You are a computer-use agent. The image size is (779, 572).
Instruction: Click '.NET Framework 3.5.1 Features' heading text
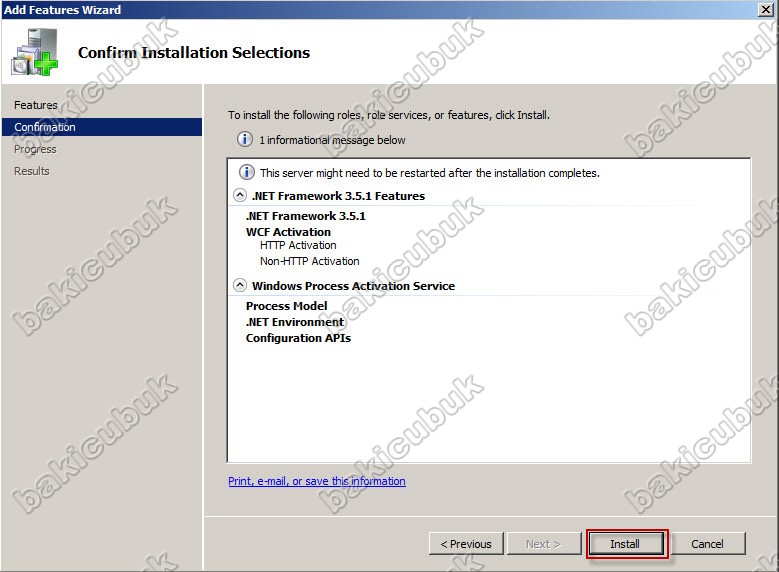click(x=338, y=196)
